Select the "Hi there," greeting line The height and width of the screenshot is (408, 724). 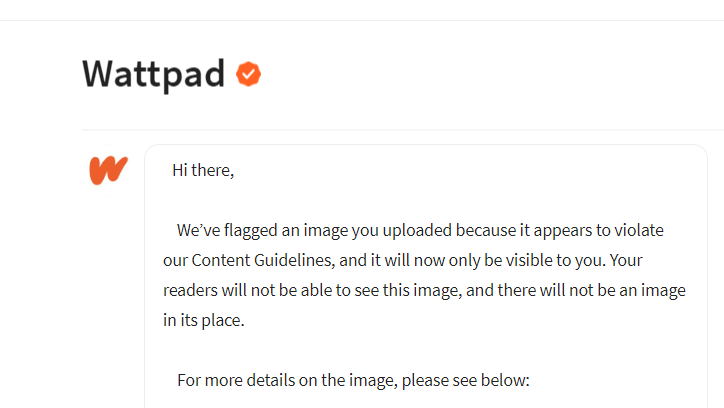pyautogui.click(x=203, y=170)
